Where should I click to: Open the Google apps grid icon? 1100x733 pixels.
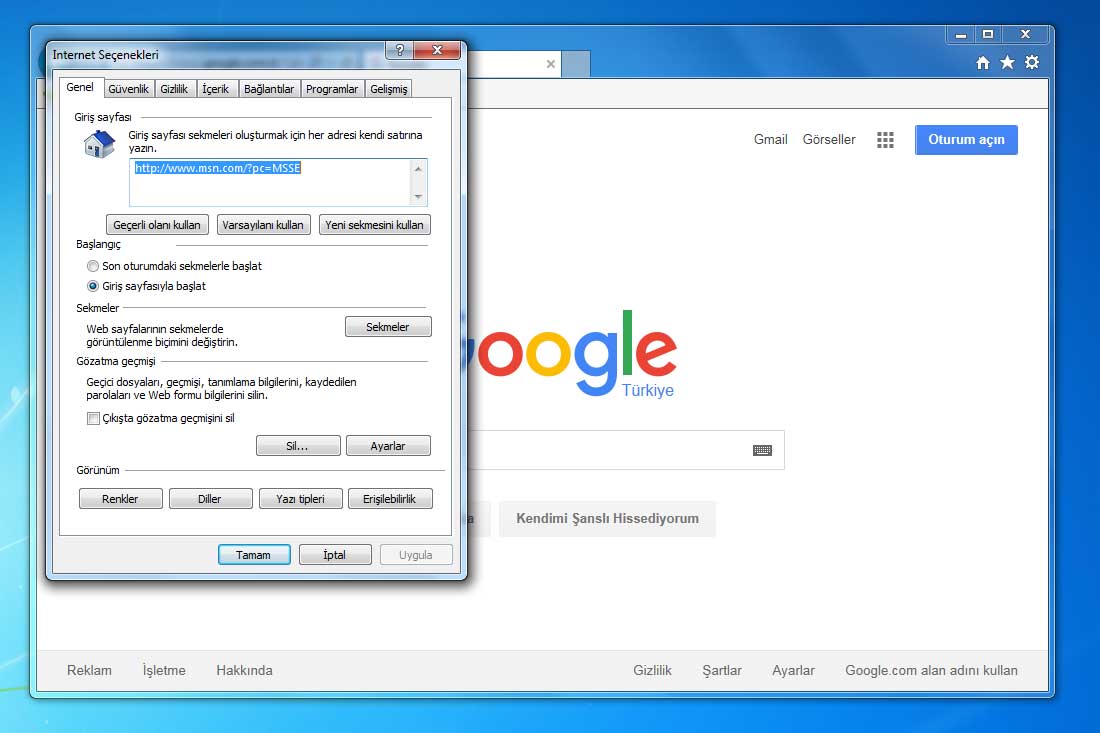pyautogui.click(x=885, y=140)
